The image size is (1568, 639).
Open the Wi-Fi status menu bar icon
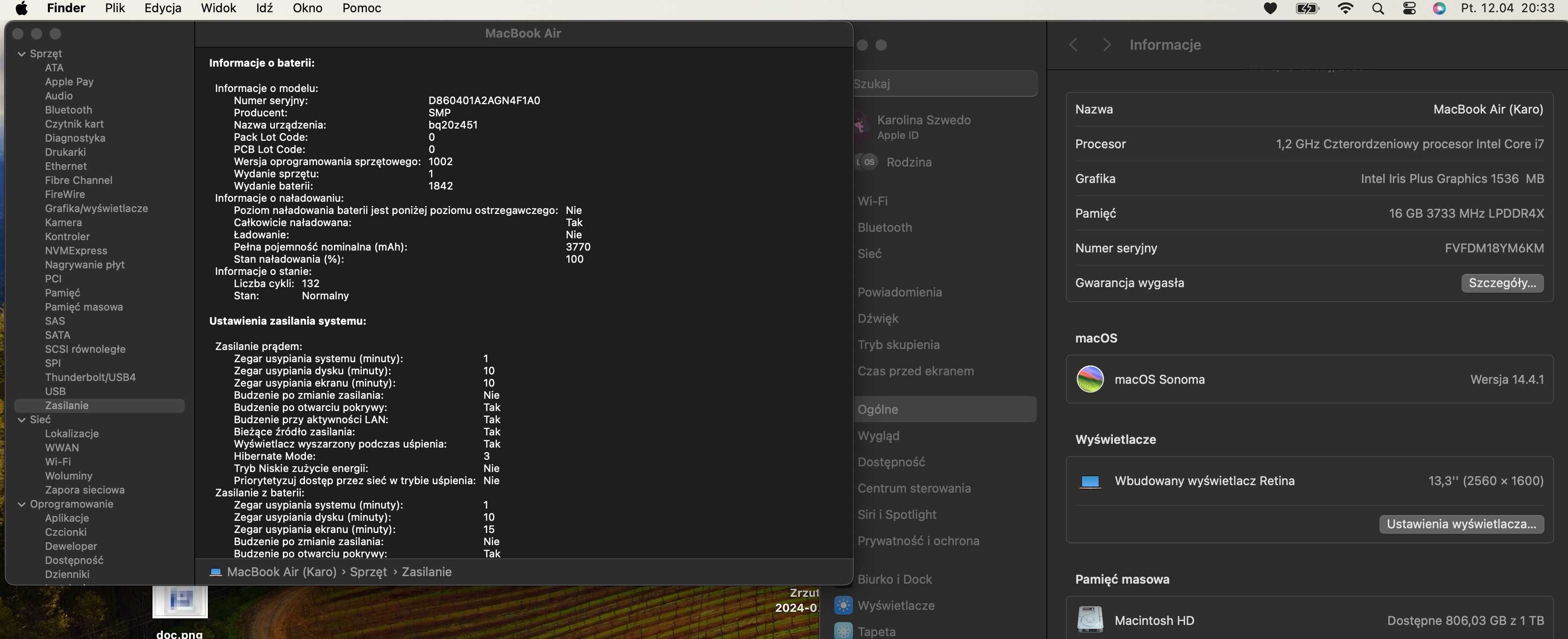pos(1345,8)
